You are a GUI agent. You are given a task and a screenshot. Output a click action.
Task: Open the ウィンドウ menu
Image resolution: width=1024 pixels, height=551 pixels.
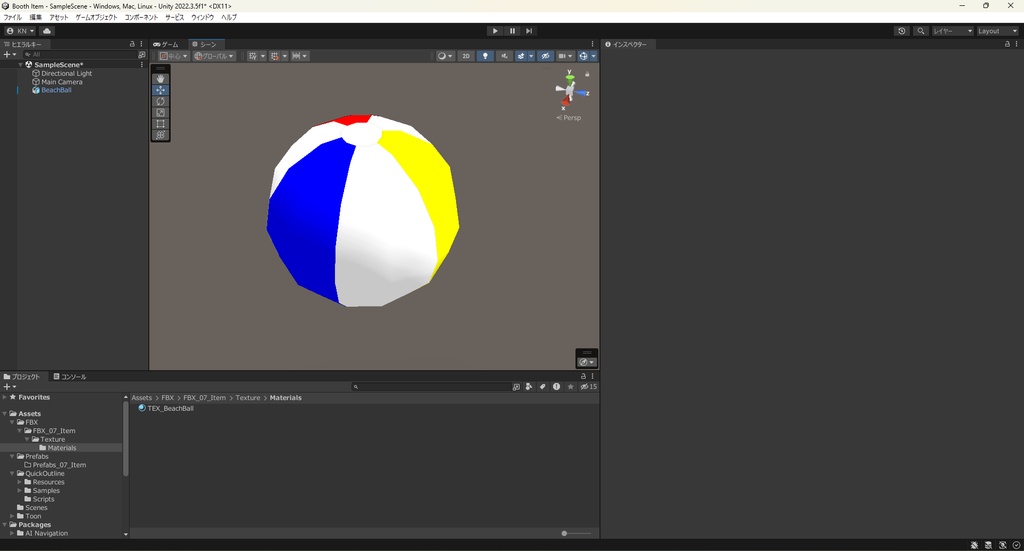202,18
